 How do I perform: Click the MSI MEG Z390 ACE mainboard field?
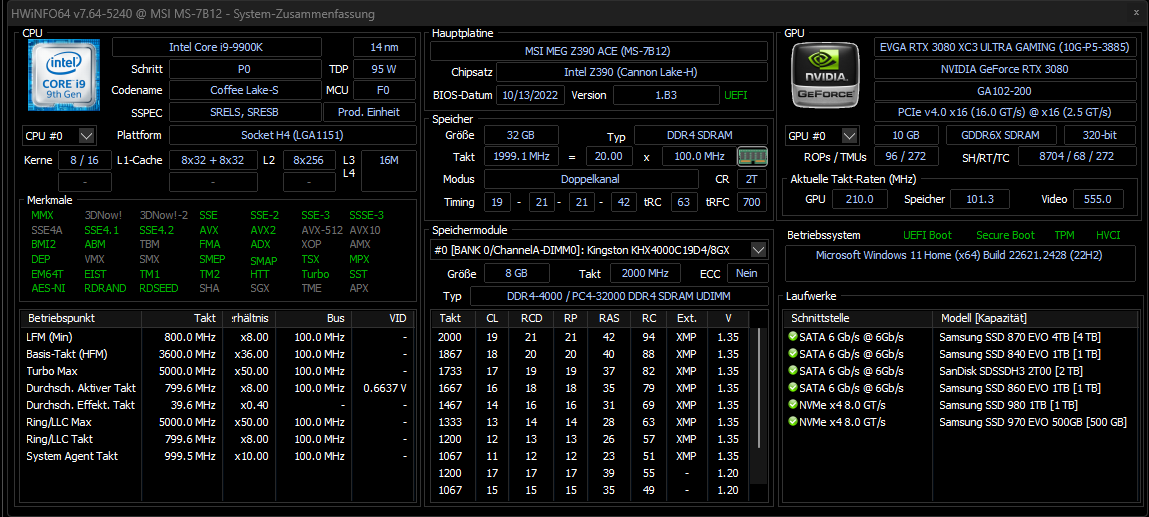[599, 51]
